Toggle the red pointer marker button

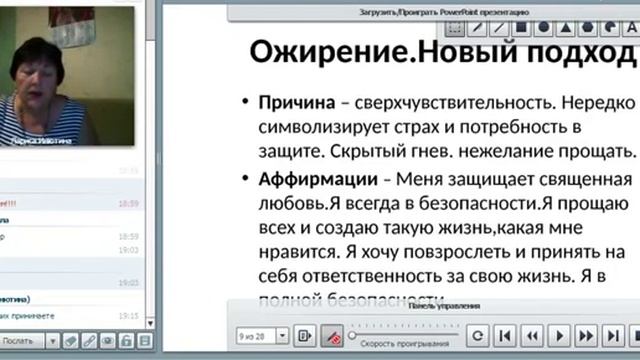332,336
